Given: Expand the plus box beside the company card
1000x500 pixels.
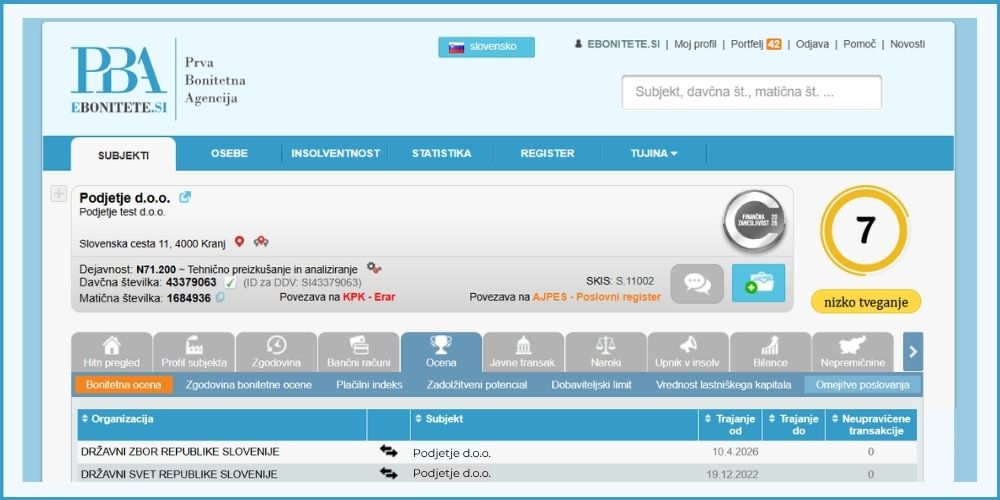Looking at the screenshot, I should click(58, 194).
